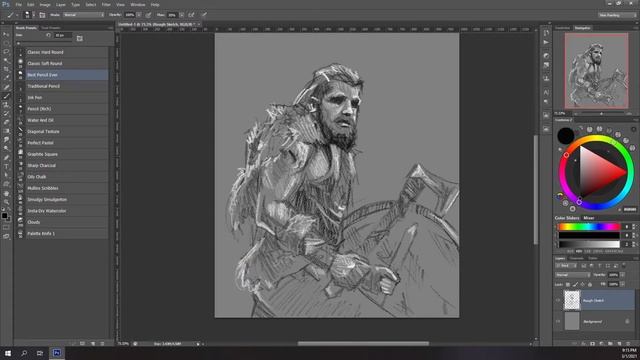Screen dimensions: 640x360
Task: Click the lock all padlock icon
Action: coord(590,284)
